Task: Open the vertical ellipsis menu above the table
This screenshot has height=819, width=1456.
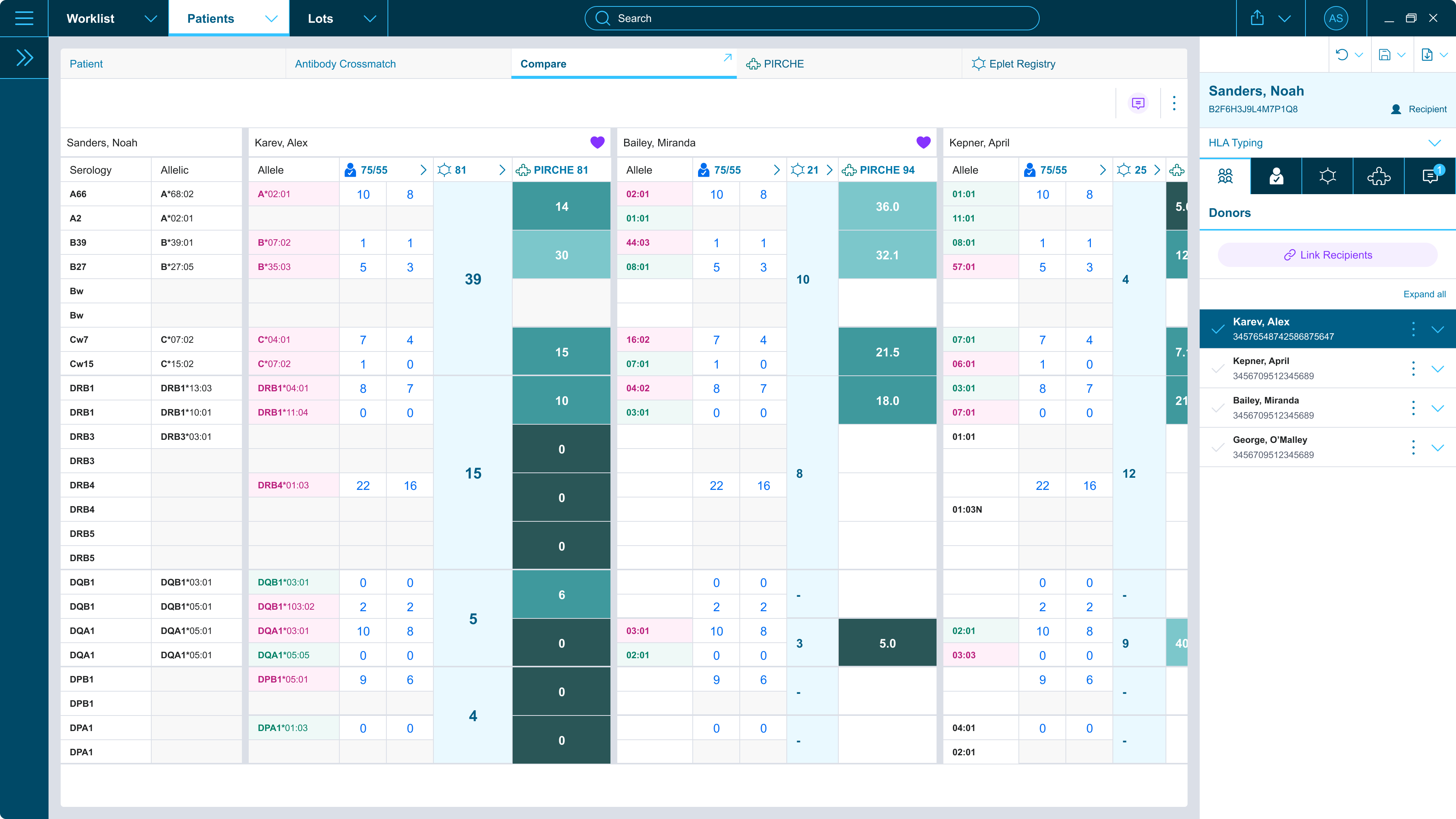Action: tap(1174, 103)
